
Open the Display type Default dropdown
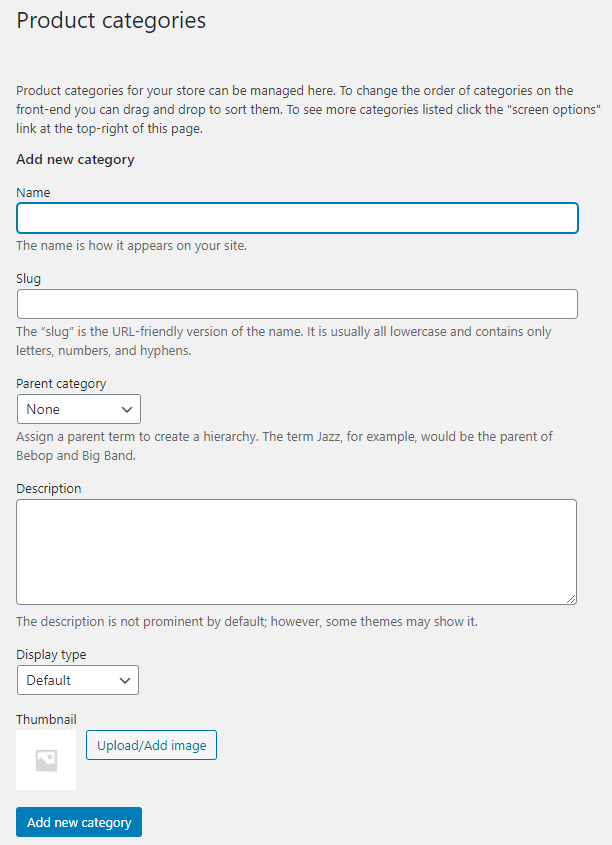pos(78,680)
